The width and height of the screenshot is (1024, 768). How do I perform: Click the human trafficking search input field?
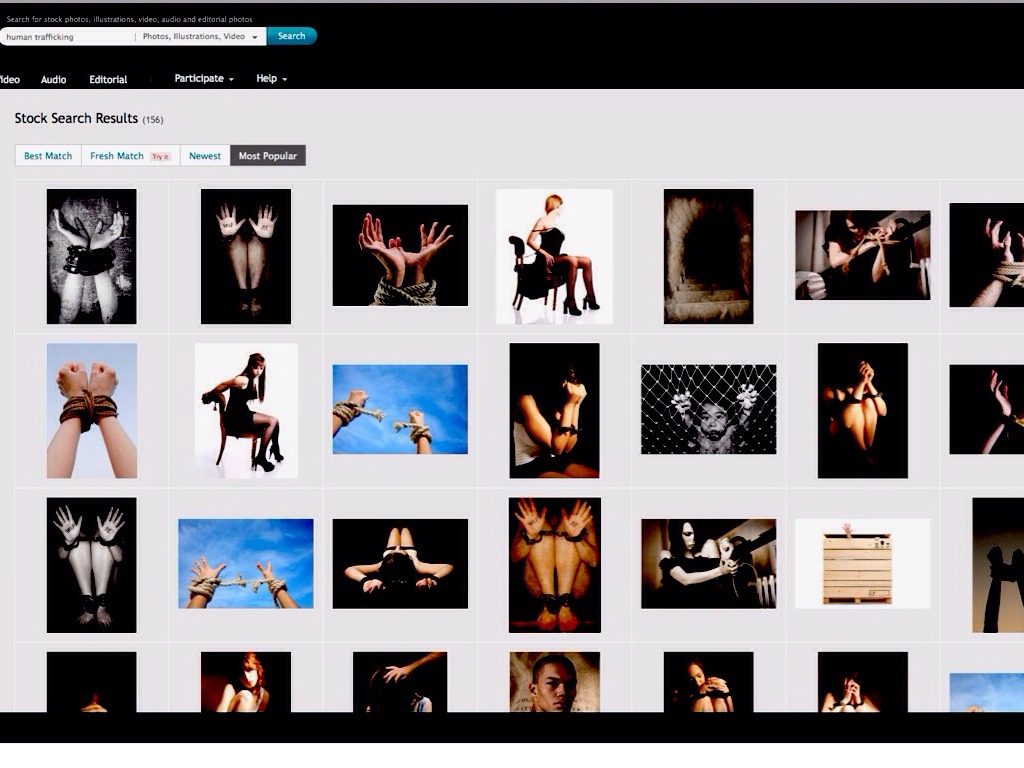tap(66, 37)
